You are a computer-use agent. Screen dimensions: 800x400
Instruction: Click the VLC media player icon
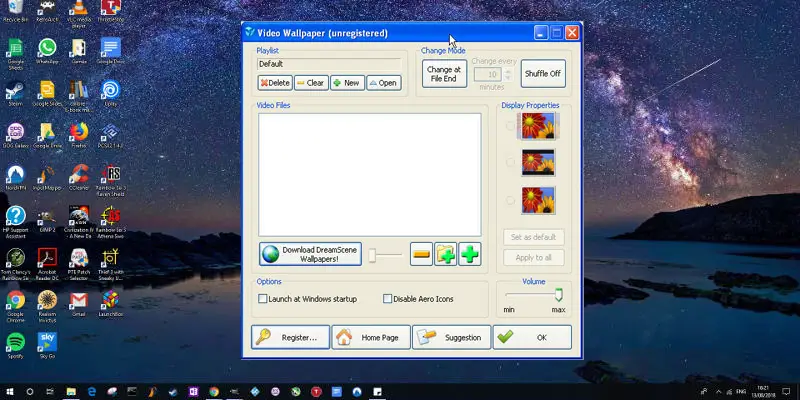[x=79, y=14]
